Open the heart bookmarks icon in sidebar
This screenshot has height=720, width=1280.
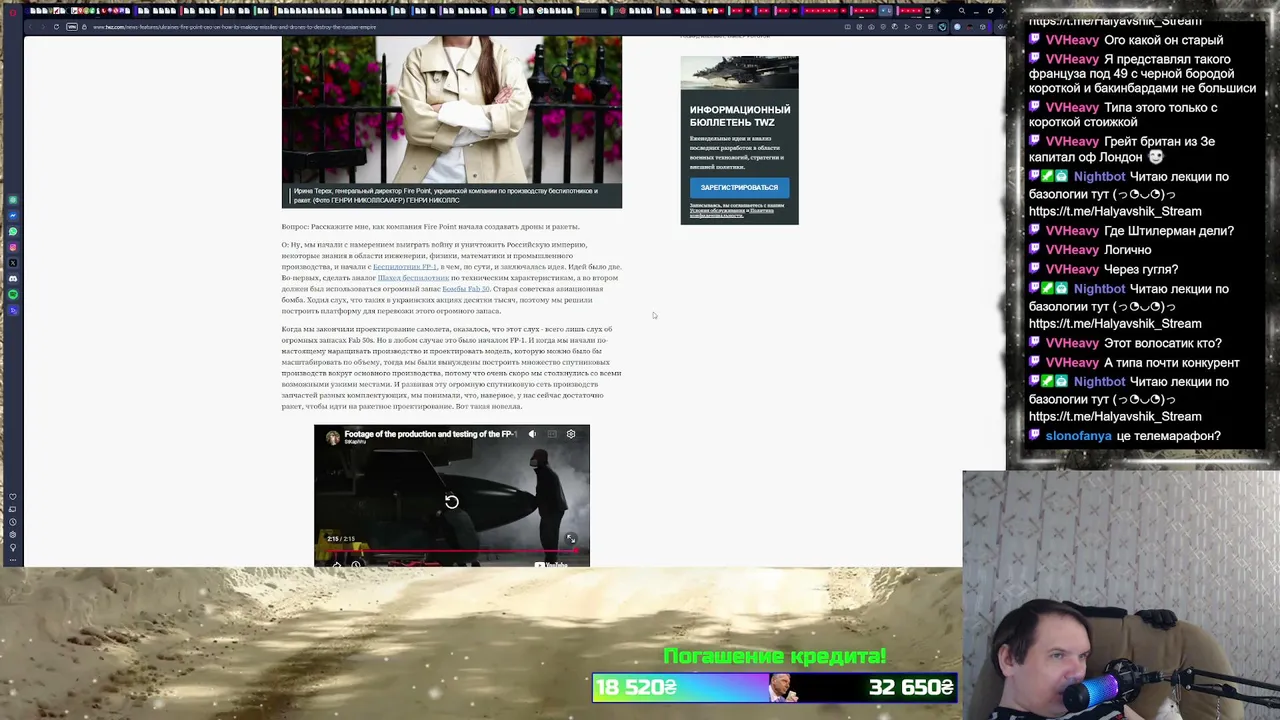(x=13, y=497)
